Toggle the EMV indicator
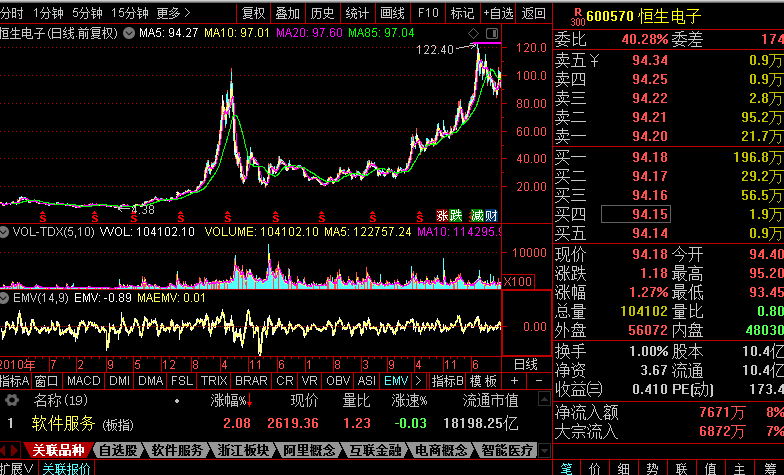 coord(395,381)
